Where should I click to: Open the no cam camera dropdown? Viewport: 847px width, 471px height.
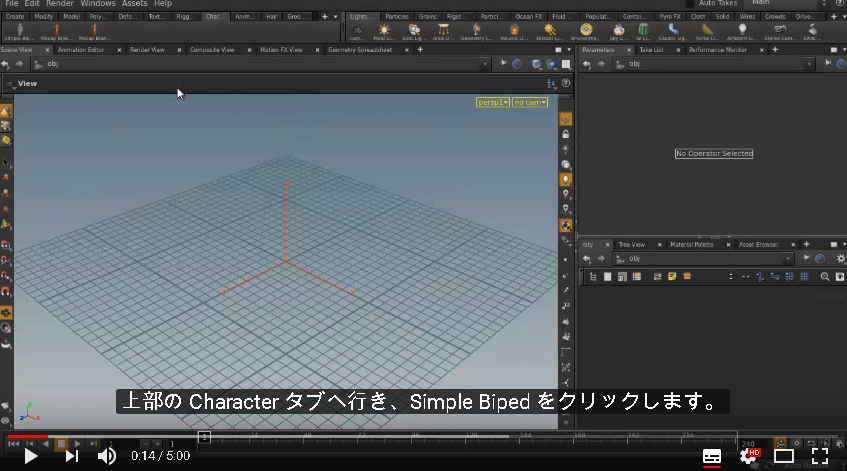(530, 102)
